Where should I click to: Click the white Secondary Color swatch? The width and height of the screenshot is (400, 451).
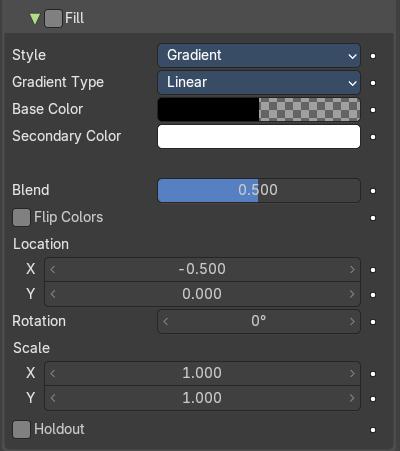[x=259, y=136]
